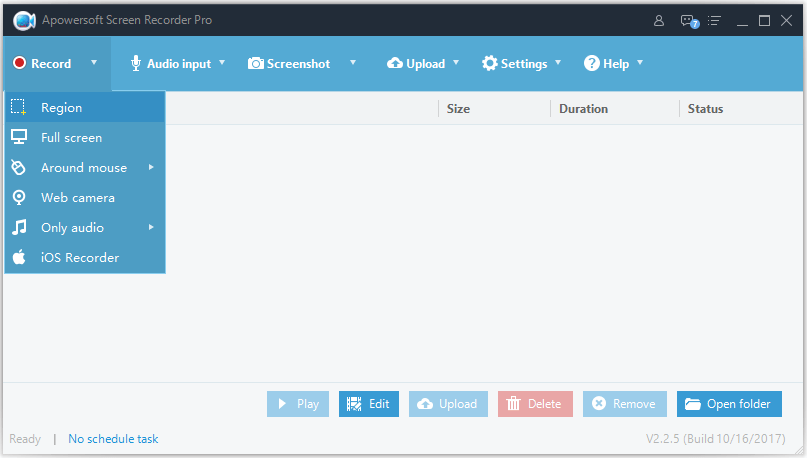Open the user account icon
This screenshot has width=807, height=458.
click(x=659, y=21)
